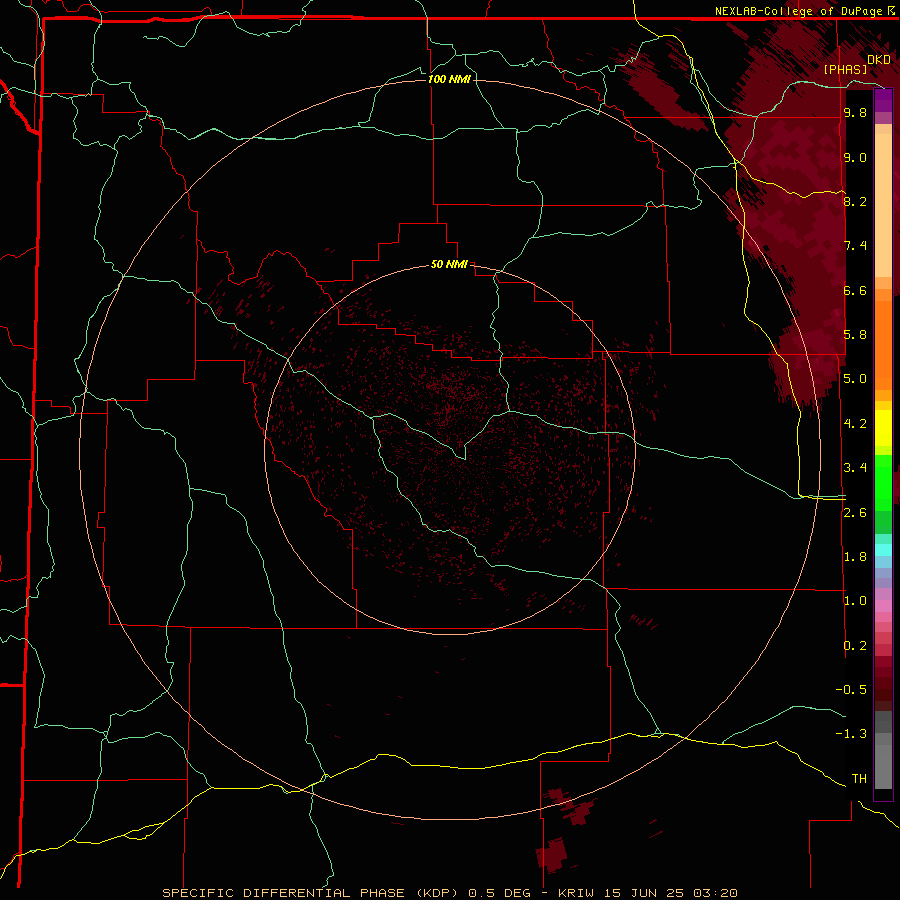Click the DKD unit label above legend

(879, 60)
